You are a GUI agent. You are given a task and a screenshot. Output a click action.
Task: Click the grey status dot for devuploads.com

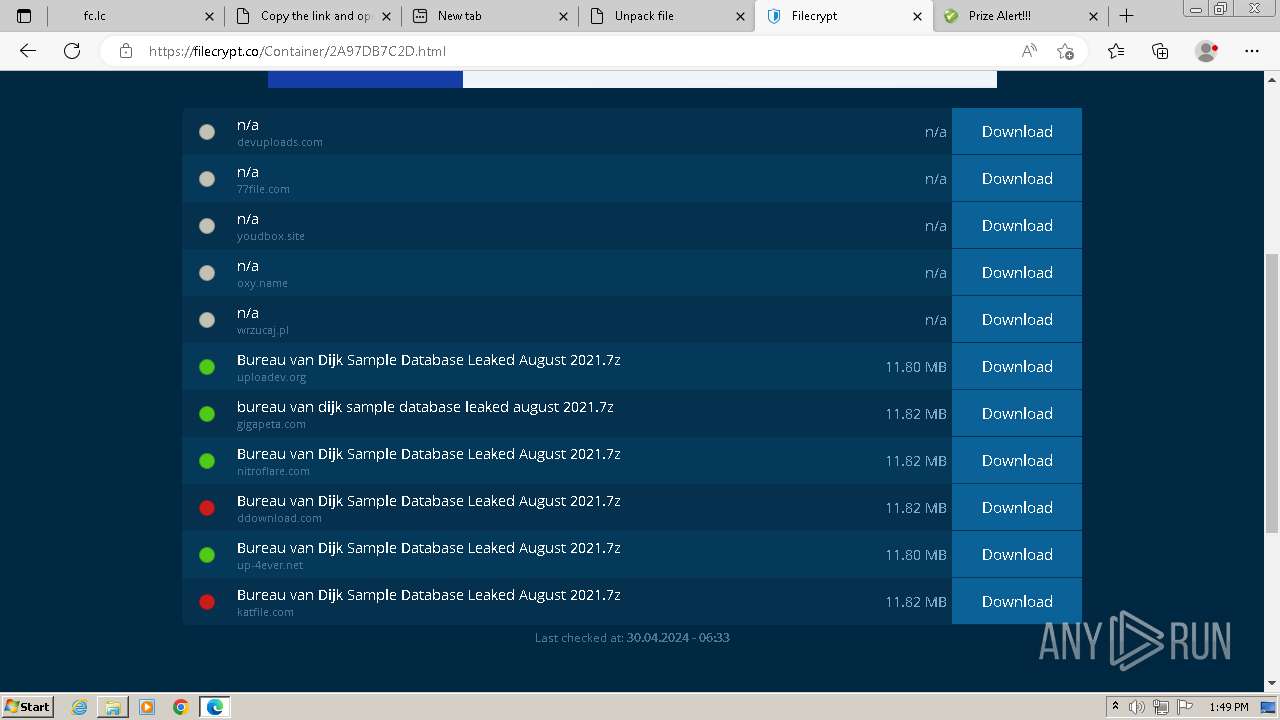[x=207, y=132]
